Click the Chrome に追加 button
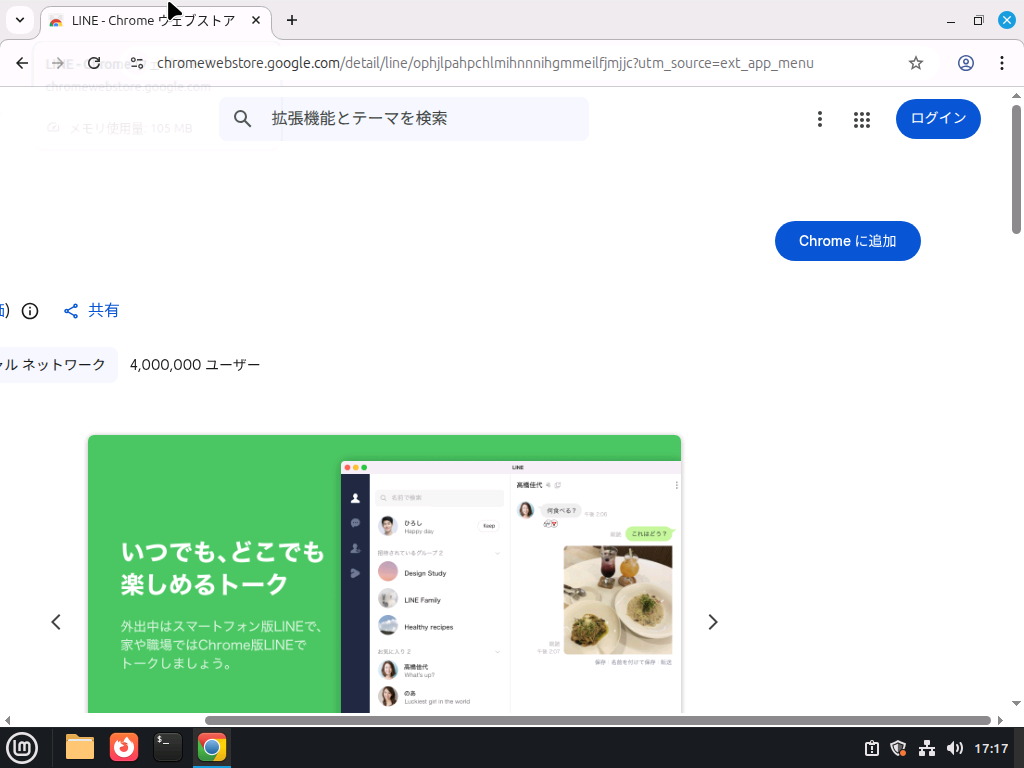Screen dimensions: 1024x768 click(x=847, y=240)
